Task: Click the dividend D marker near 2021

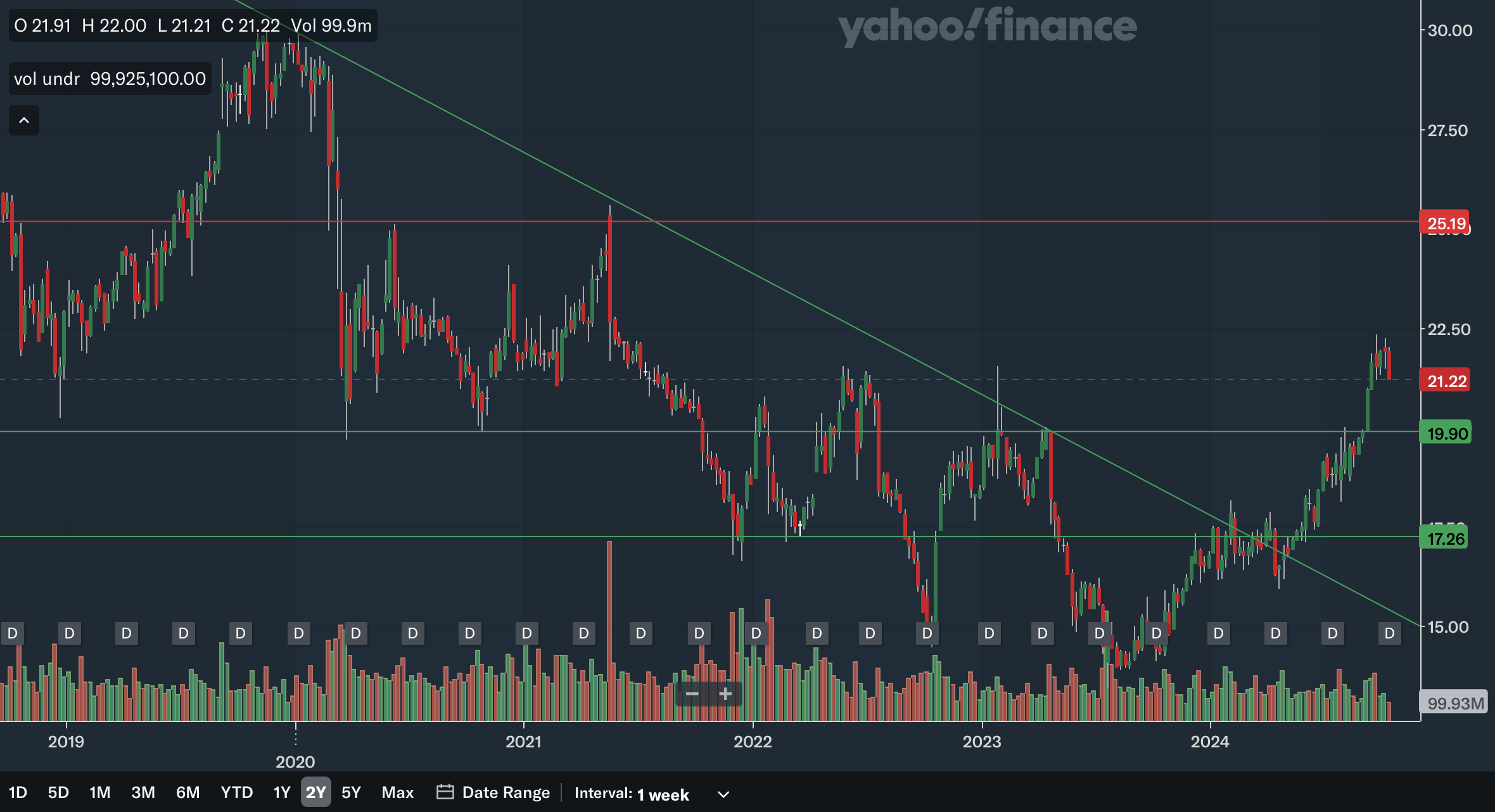Action: (x=527, y=633)
